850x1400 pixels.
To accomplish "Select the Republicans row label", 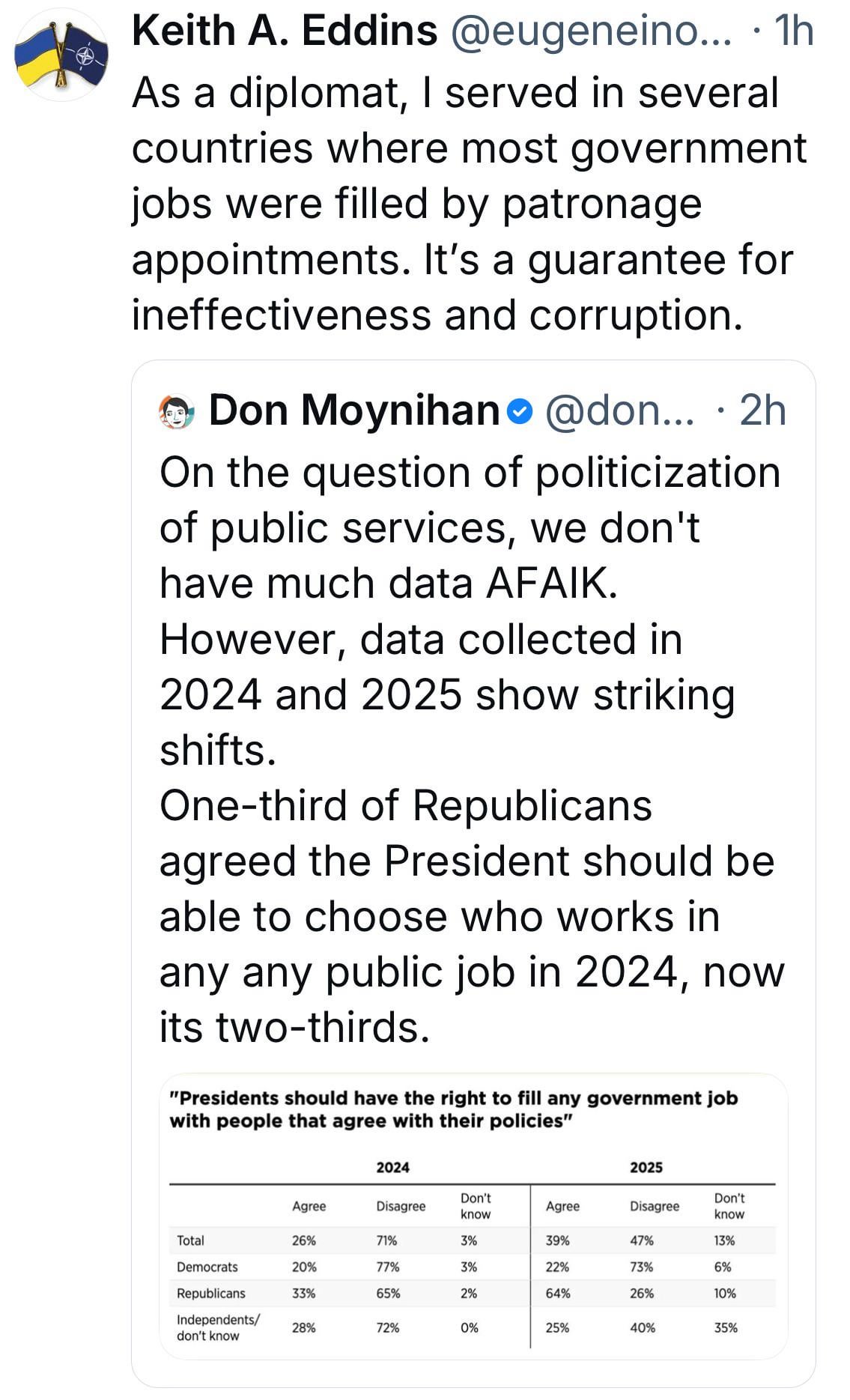I will [x=210, y=1293].
